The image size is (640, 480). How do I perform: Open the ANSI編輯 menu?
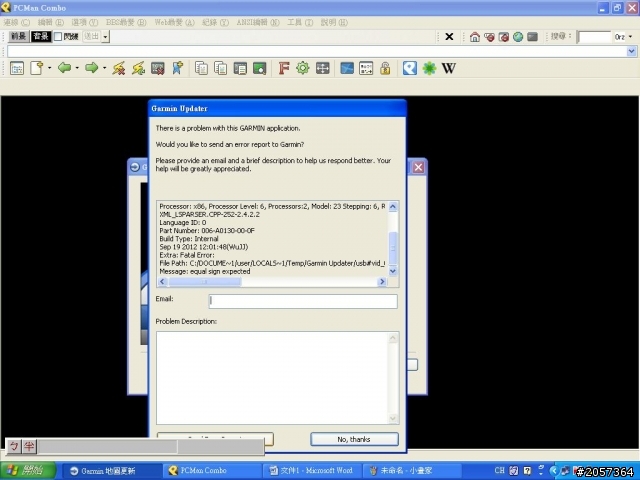(258, 22)
